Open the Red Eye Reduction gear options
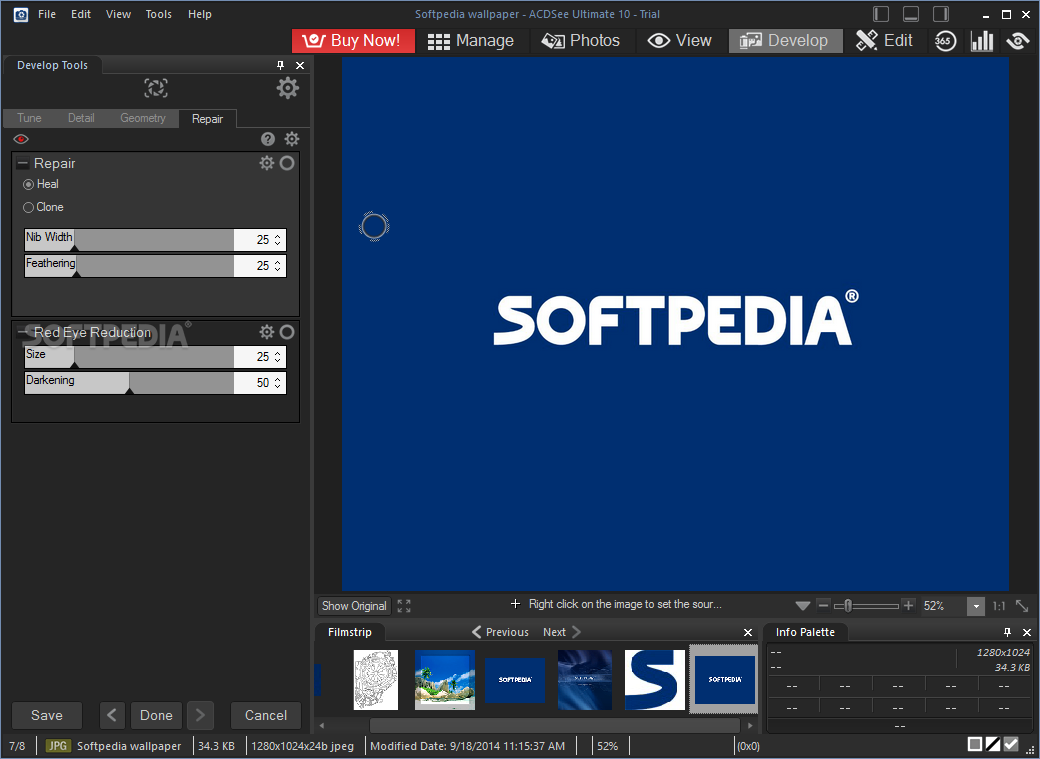Image resolution: width=1040 pixels, height=759 pixels. click(267, 332)
